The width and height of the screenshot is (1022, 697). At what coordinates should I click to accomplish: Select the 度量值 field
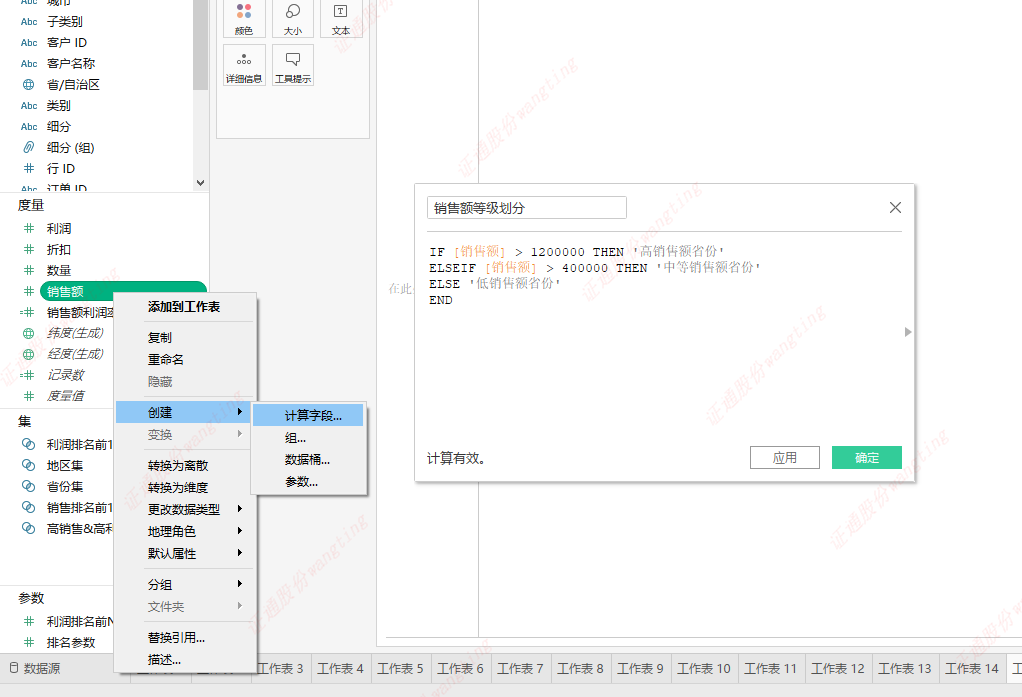point(66,396)
